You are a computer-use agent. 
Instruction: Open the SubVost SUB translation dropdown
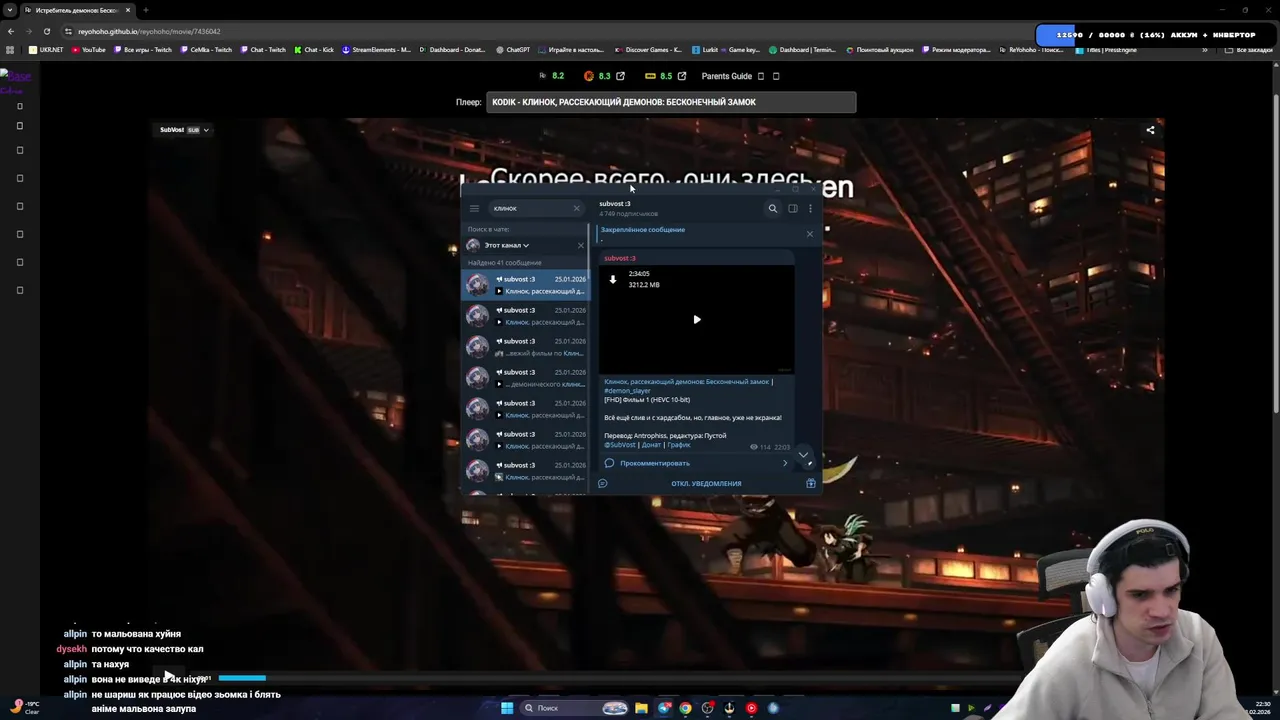pos(185,130)
